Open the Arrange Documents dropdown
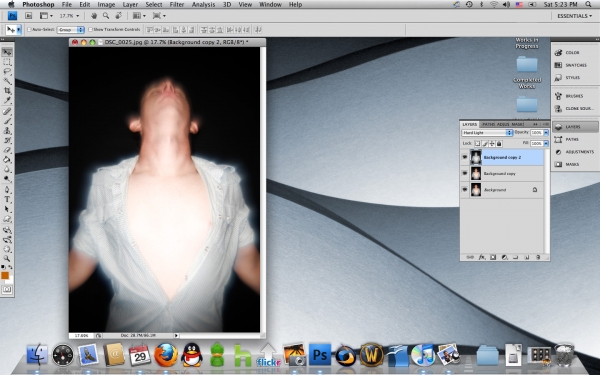The image size is (600, 375). click(x=139, y=16)
